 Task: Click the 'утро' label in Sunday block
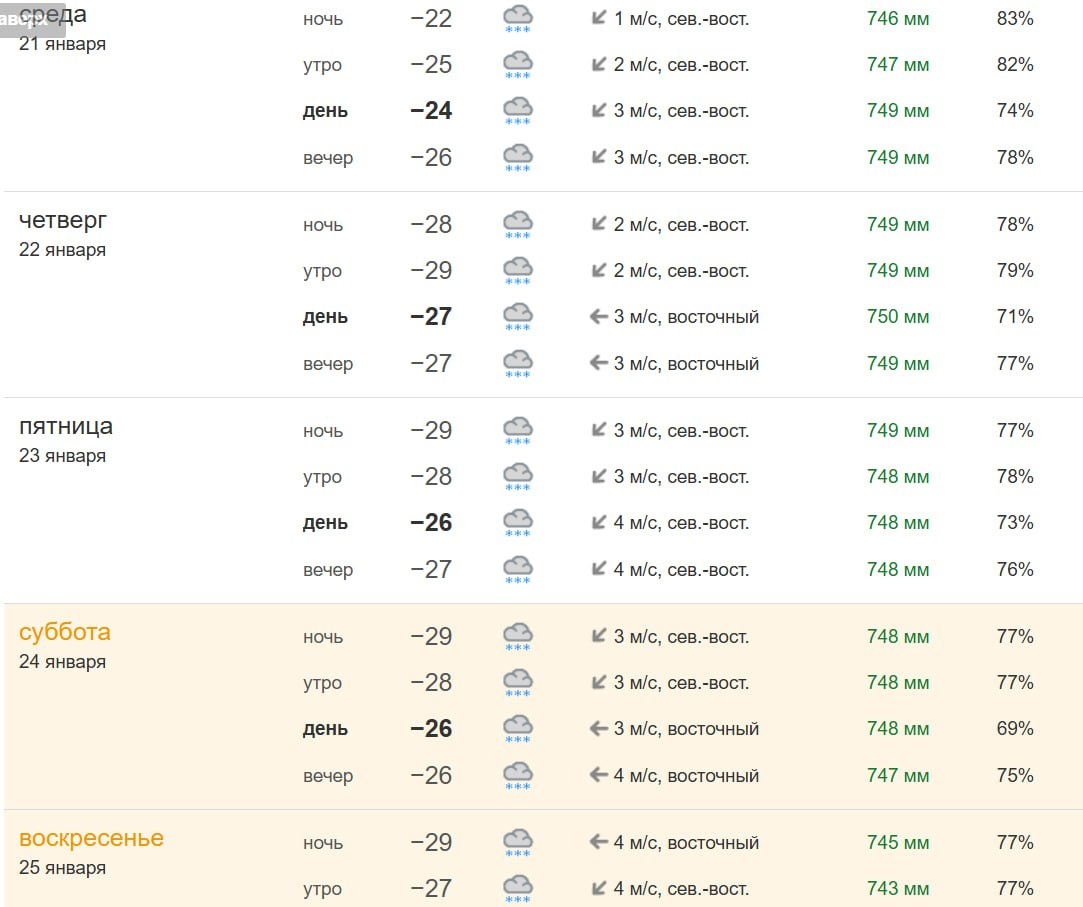pyautogui.click(x=323, y=890)
